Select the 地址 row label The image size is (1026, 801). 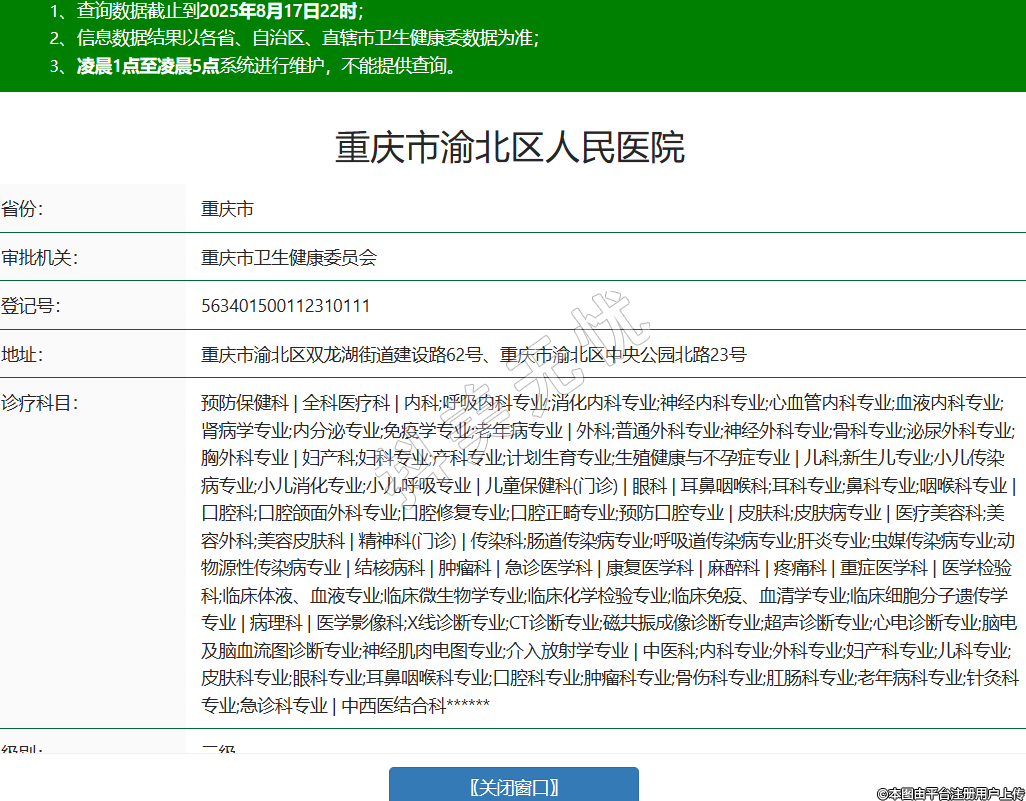coord(23,354)
